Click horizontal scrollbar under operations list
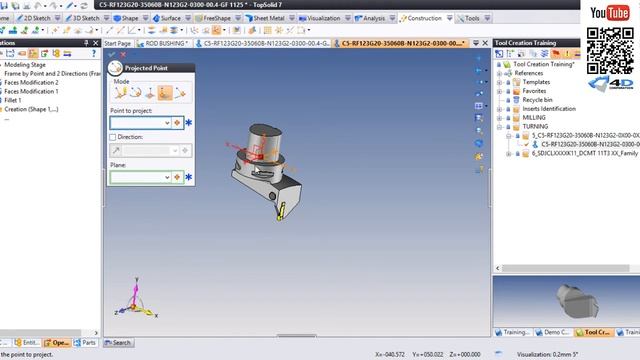This screenshot has width=640, height=360. [41, 333]
